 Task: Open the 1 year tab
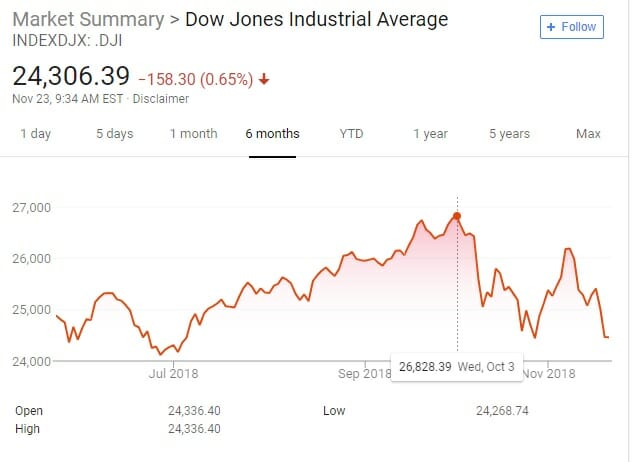(x=430, y=134)
